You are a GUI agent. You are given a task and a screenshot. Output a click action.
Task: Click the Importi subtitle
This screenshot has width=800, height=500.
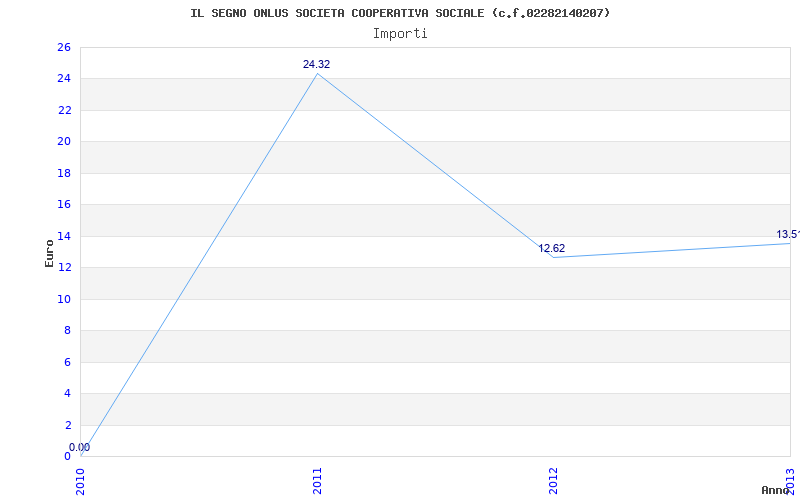(x=400, y=34)
